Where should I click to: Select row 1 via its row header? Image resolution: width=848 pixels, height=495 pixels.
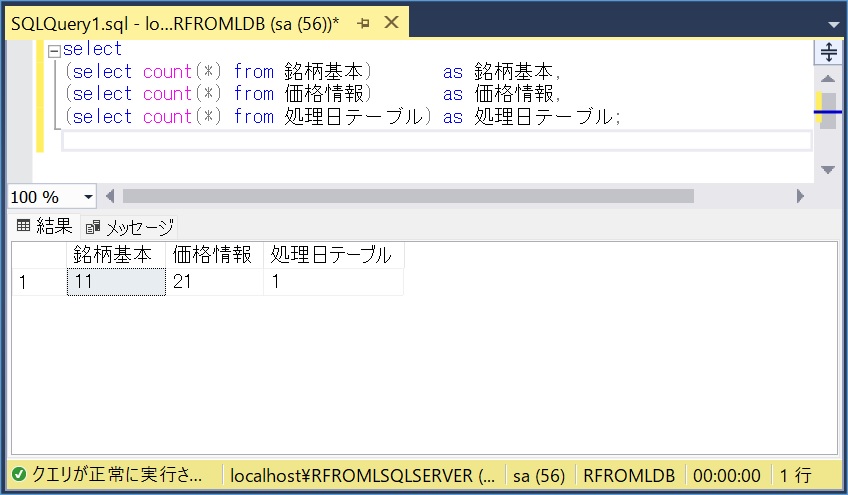click(x=38, y=283)
